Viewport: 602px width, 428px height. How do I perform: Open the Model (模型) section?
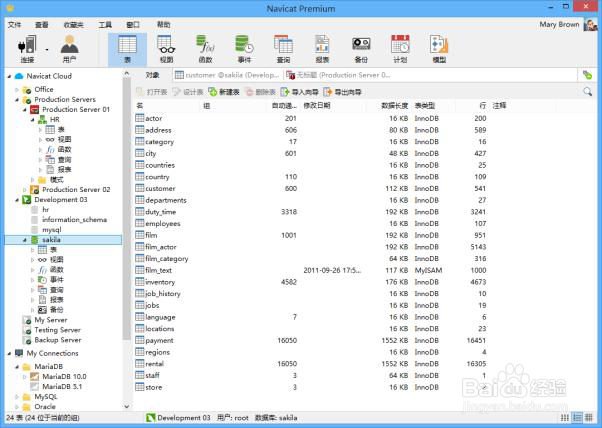pyautogui.click(x=439, y=49)
